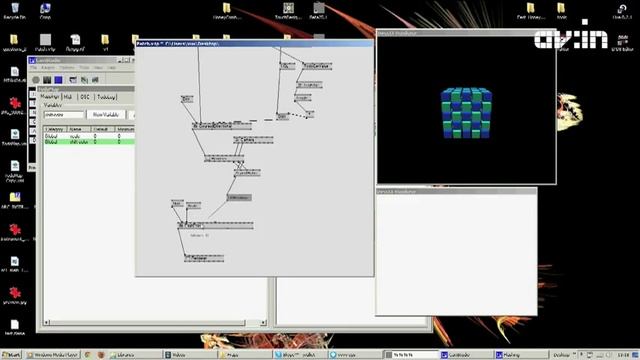Select the first Global variable row
Viewport: 640px width, 360px height.
89,136
